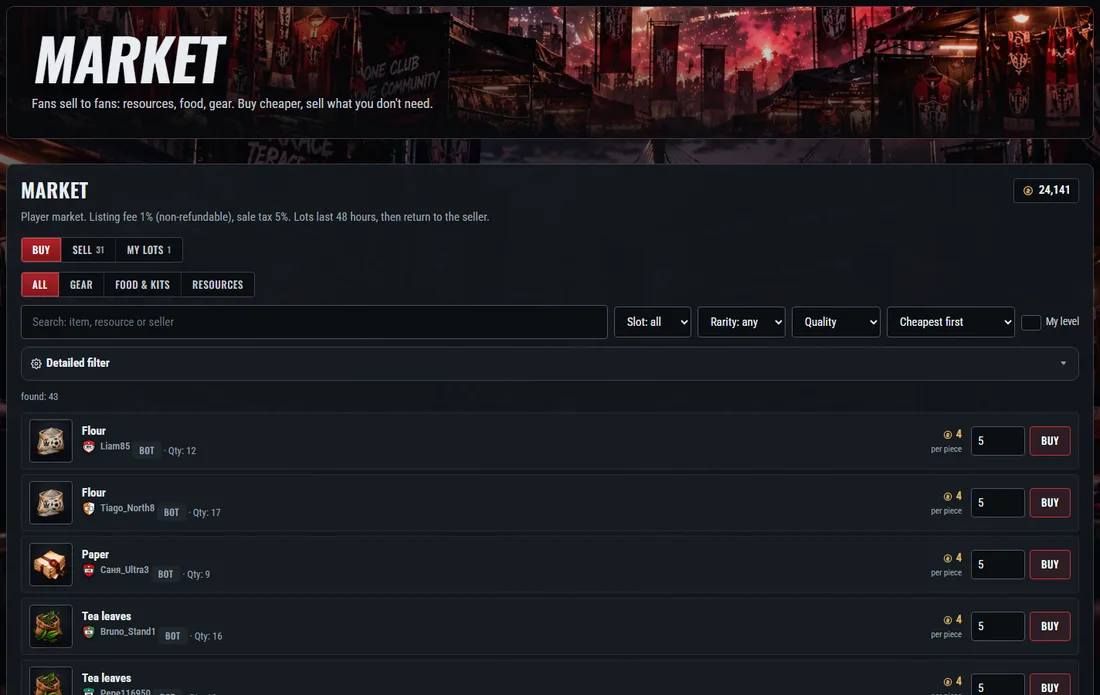The image size is (1100, 695).
Task: Click the 'found: 43' results count
Action: pos(39,396)
